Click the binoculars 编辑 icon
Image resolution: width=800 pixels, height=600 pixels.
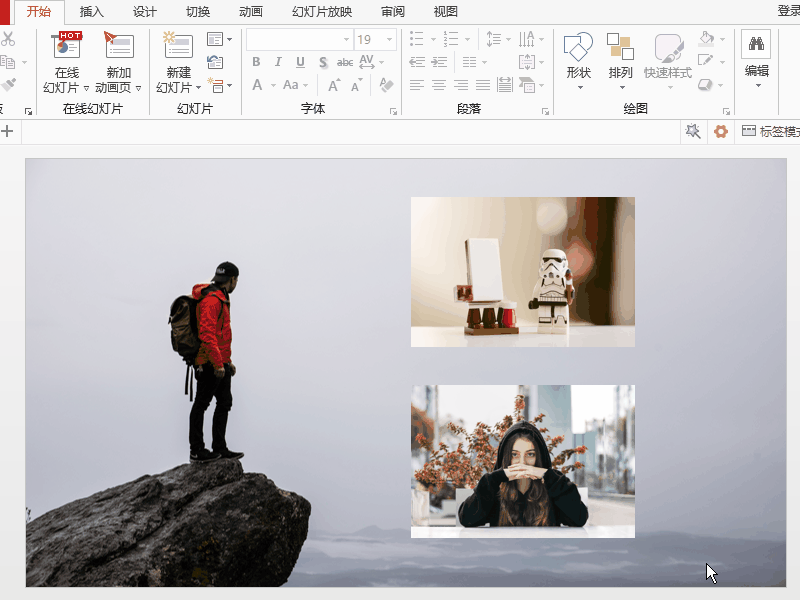coord(756,45)
